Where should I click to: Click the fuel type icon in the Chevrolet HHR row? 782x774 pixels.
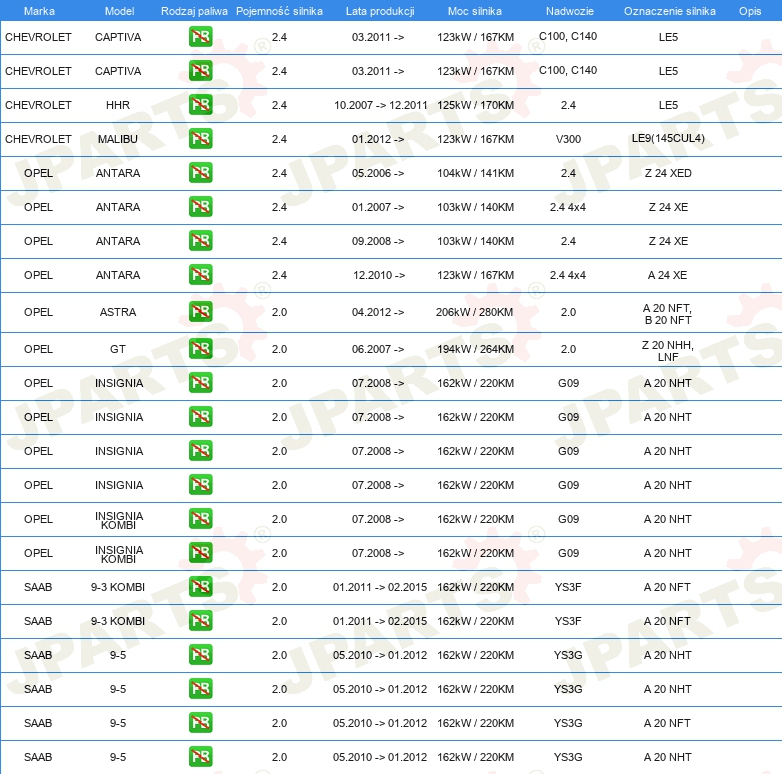click(x=200, y=105)
